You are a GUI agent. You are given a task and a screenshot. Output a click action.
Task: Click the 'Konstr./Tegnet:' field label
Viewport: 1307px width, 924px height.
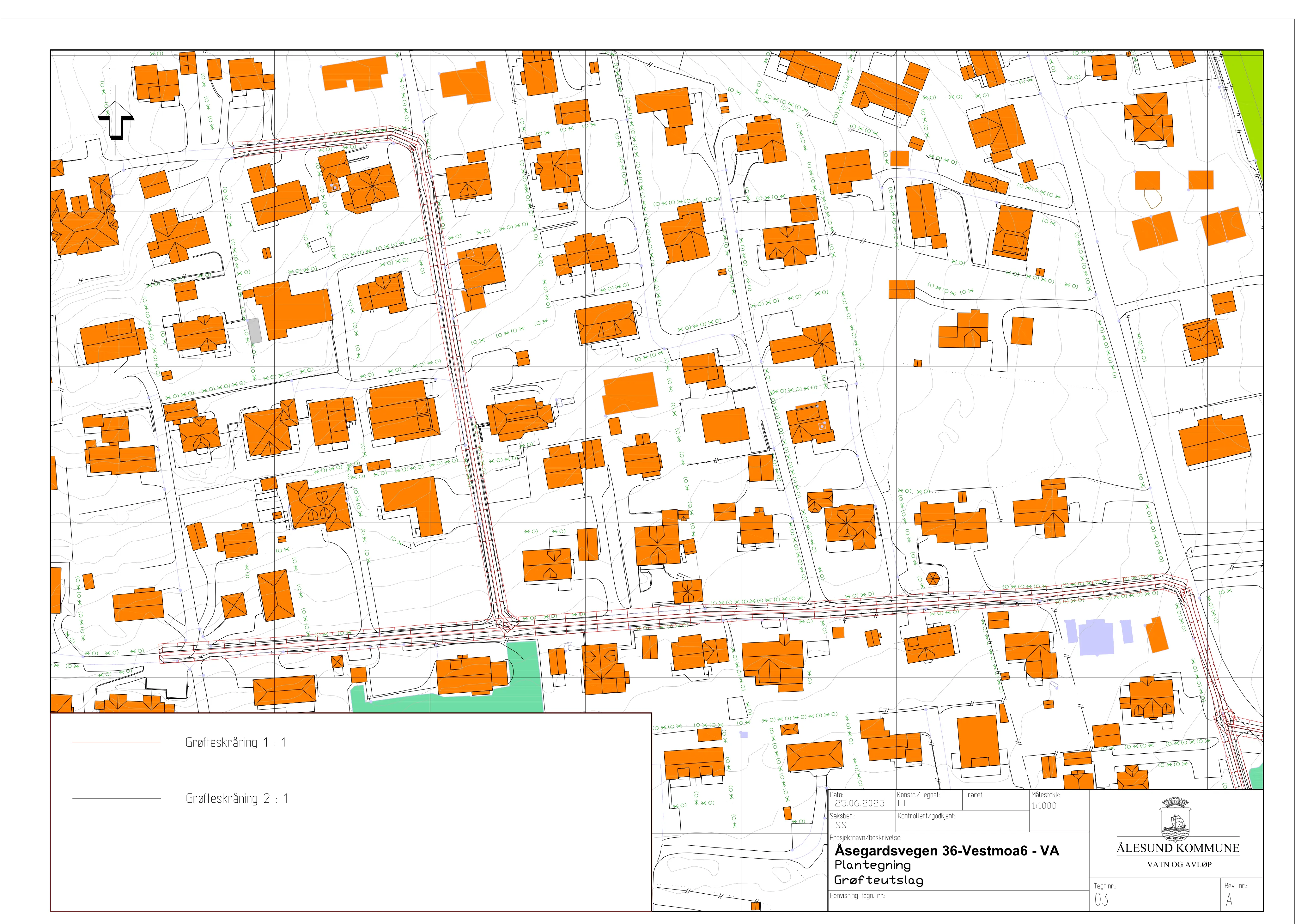(918, 795)
